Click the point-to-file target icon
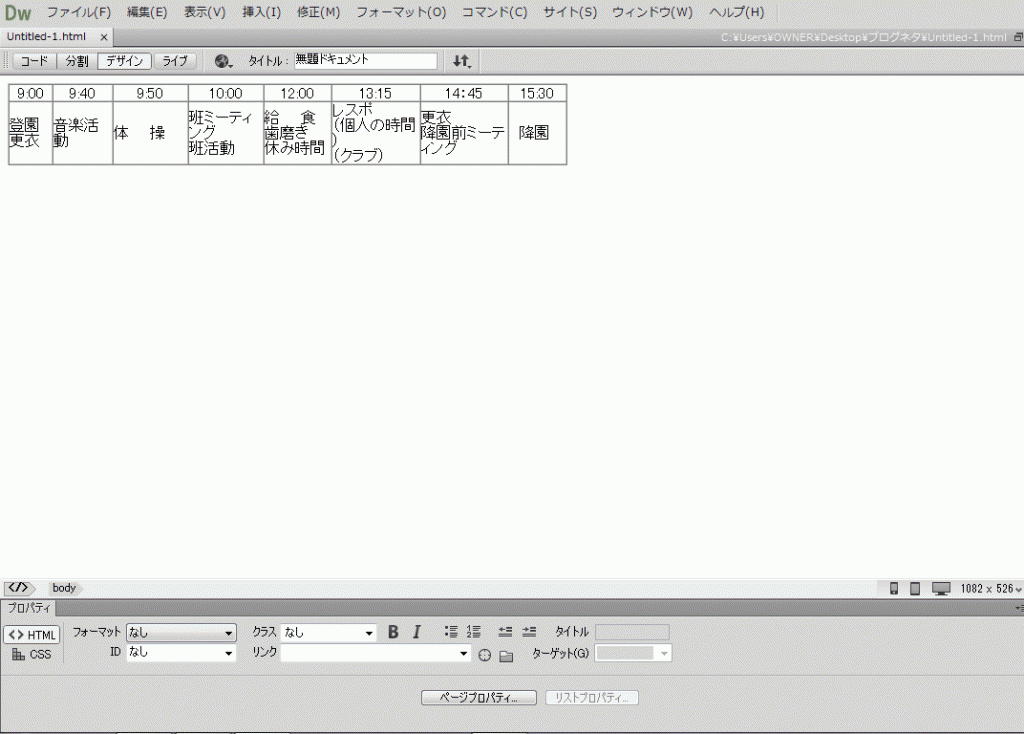 [485, 655]
